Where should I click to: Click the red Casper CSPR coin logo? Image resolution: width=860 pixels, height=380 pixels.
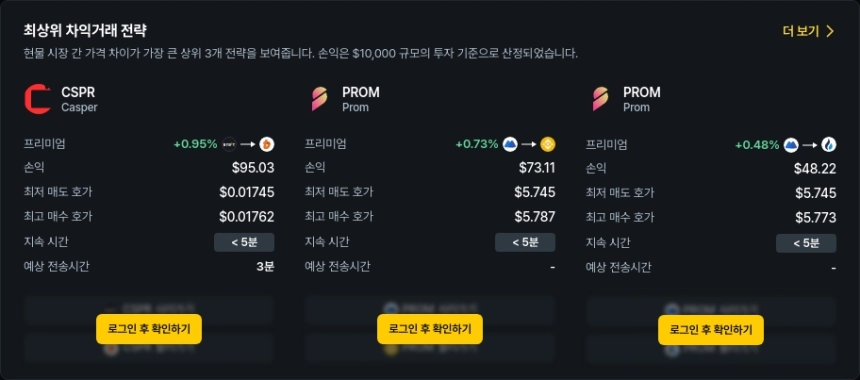(38, 99)
